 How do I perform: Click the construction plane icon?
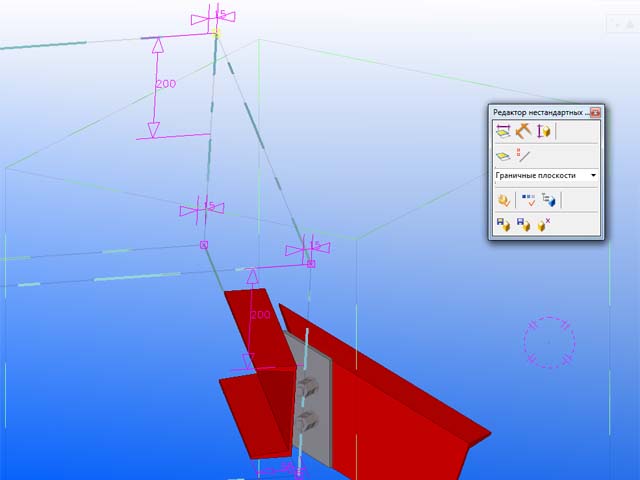pyautogui.click(x=504, y=155)
